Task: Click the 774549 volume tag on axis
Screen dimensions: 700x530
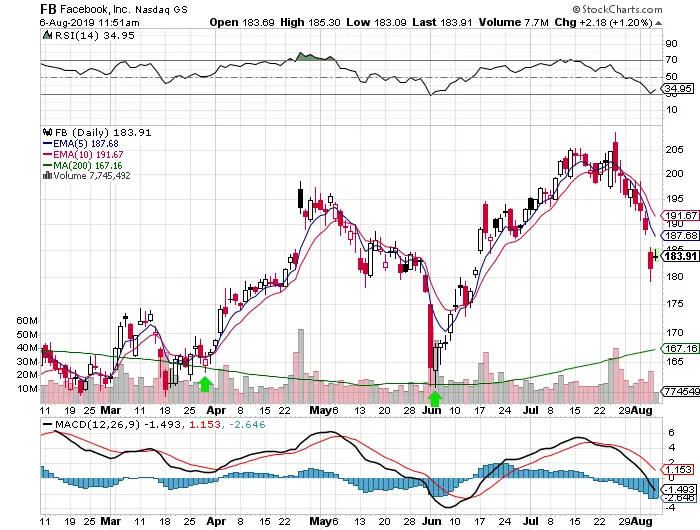Action: click(x=682, y=391)
